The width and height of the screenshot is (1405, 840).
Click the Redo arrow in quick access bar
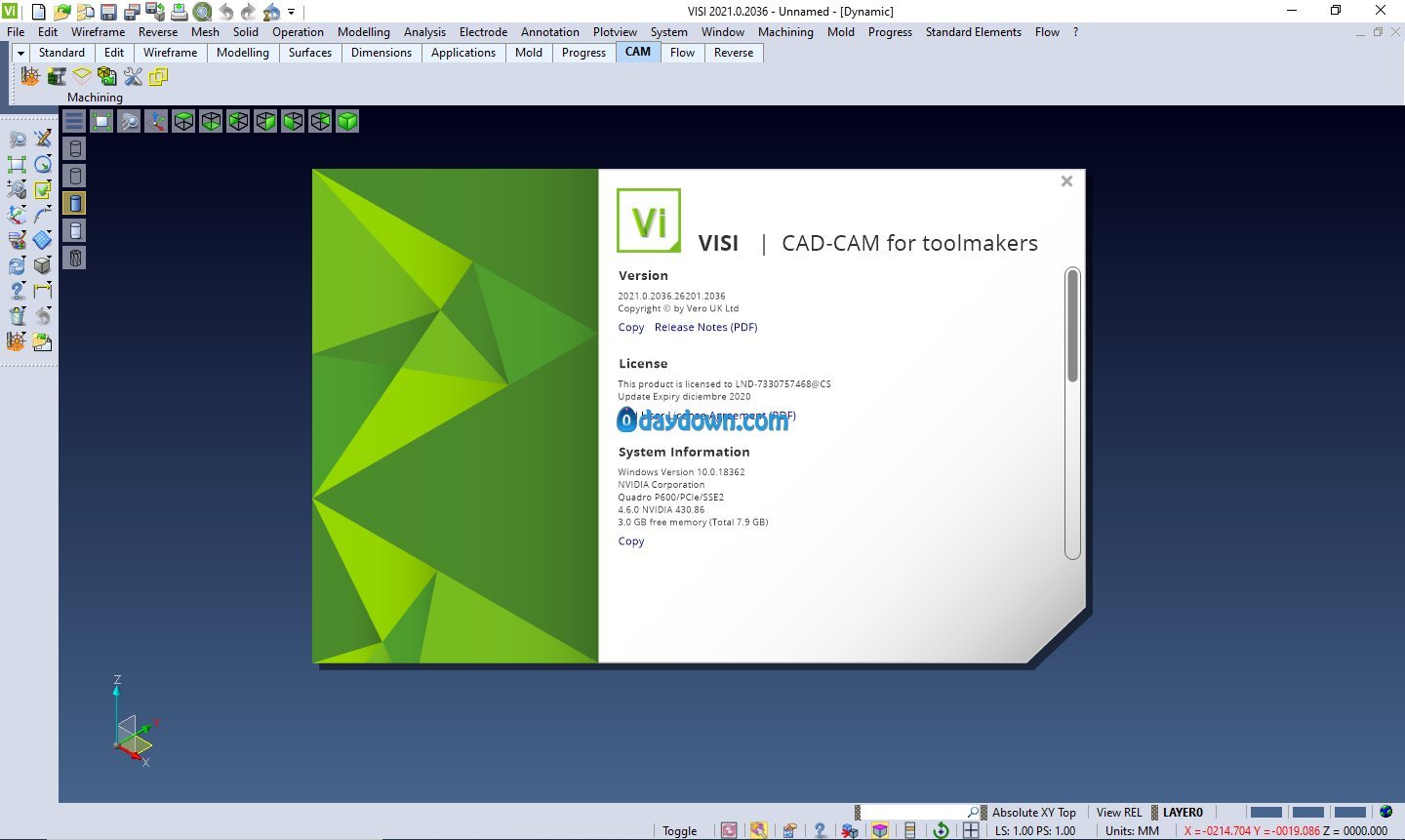pos(249,12)
